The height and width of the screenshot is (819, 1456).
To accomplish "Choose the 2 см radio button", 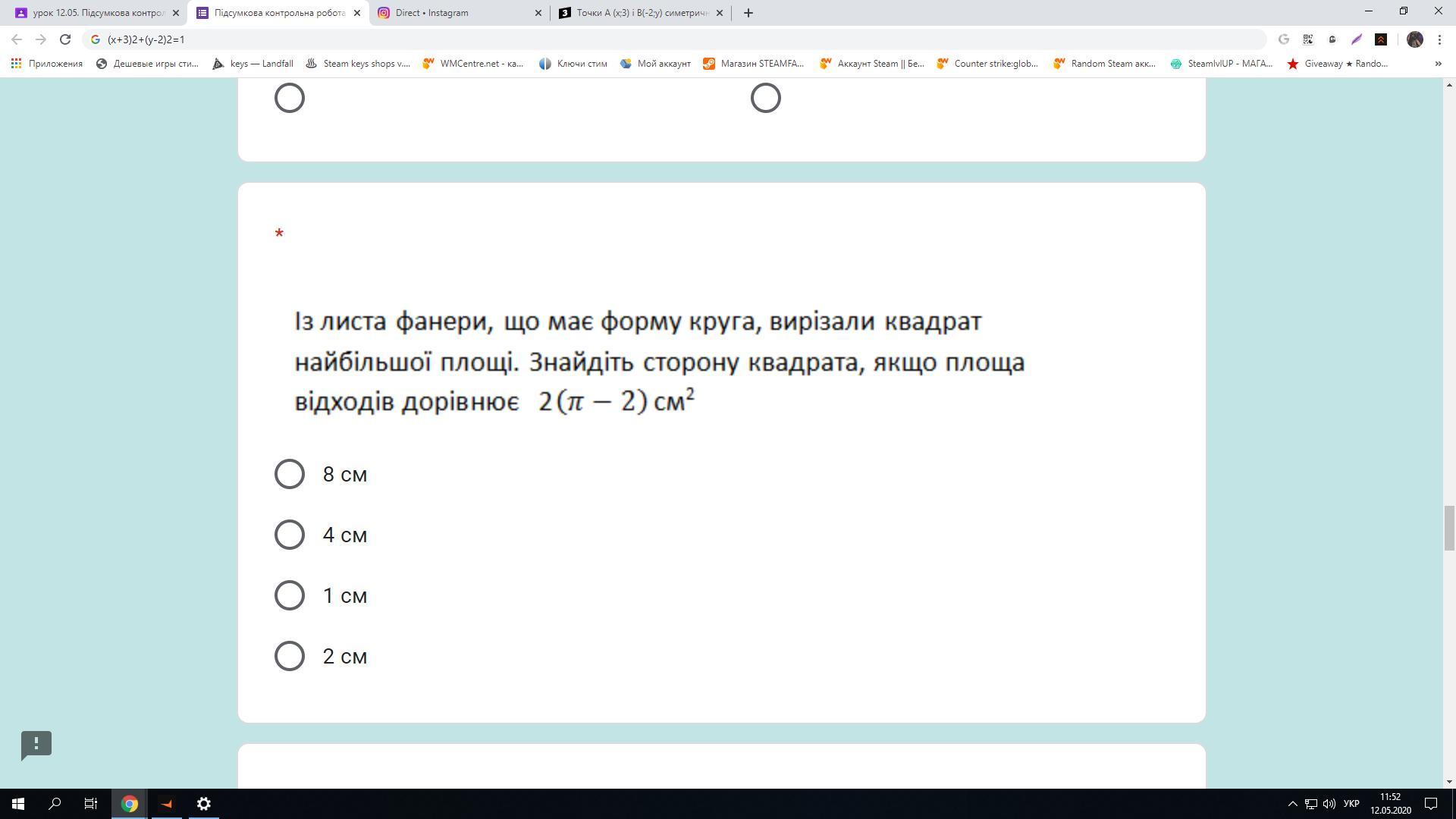I will point(290,656).
